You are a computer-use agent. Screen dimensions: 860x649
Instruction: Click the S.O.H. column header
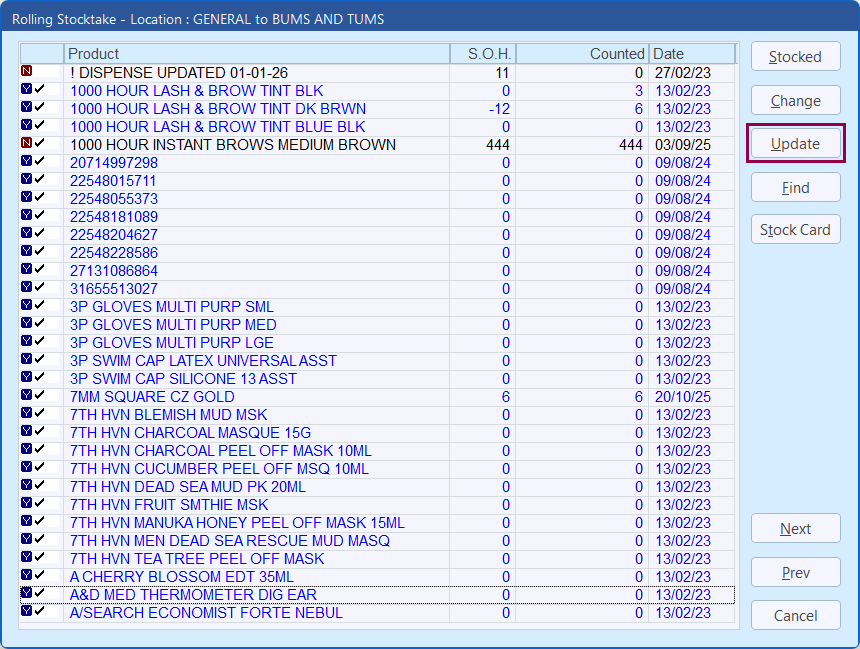(482, 54)
